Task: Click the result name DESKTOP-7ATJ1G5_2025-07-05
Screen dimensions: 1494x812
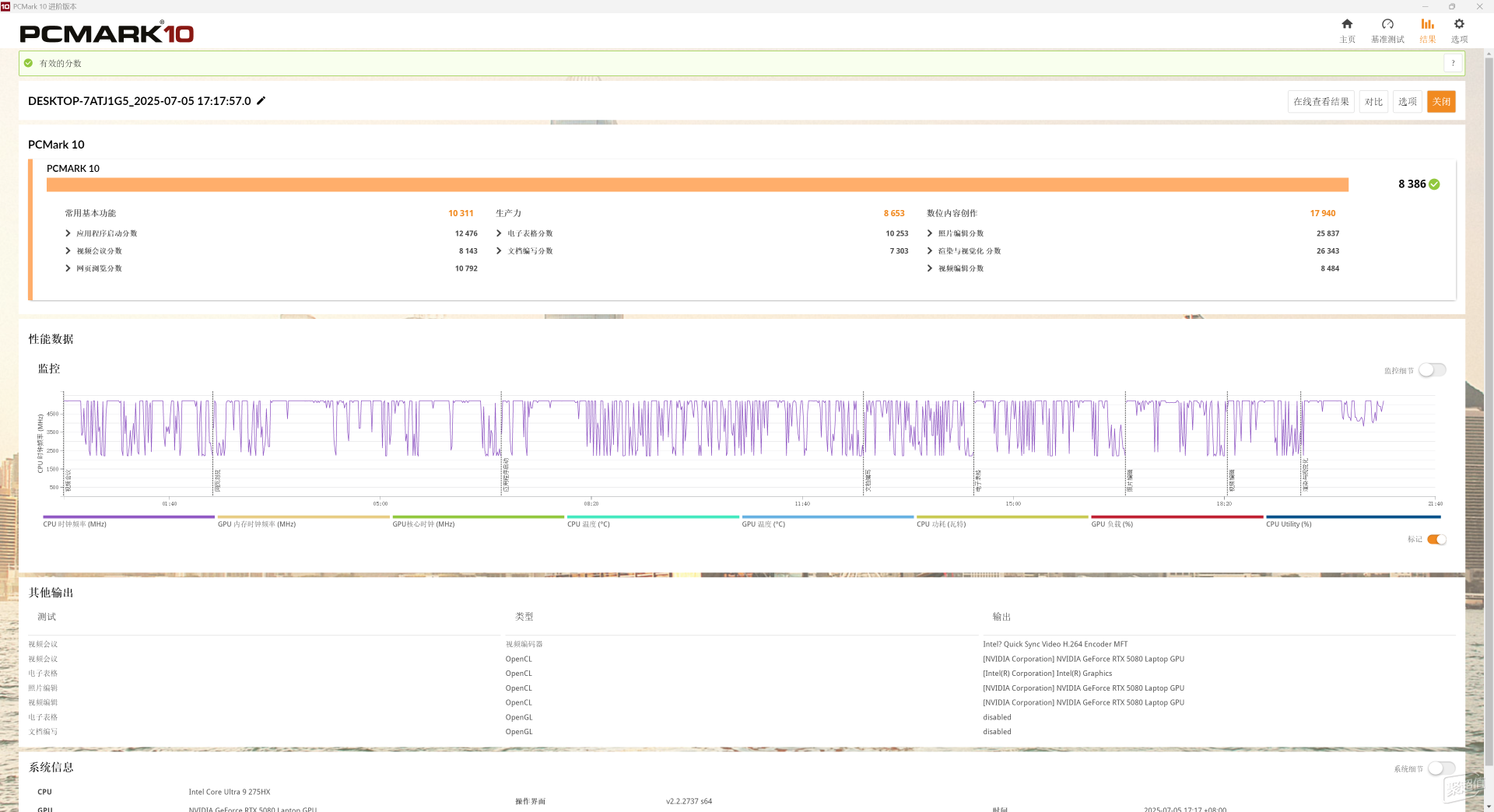Action: pyautogui.click(x=139, y=101)
